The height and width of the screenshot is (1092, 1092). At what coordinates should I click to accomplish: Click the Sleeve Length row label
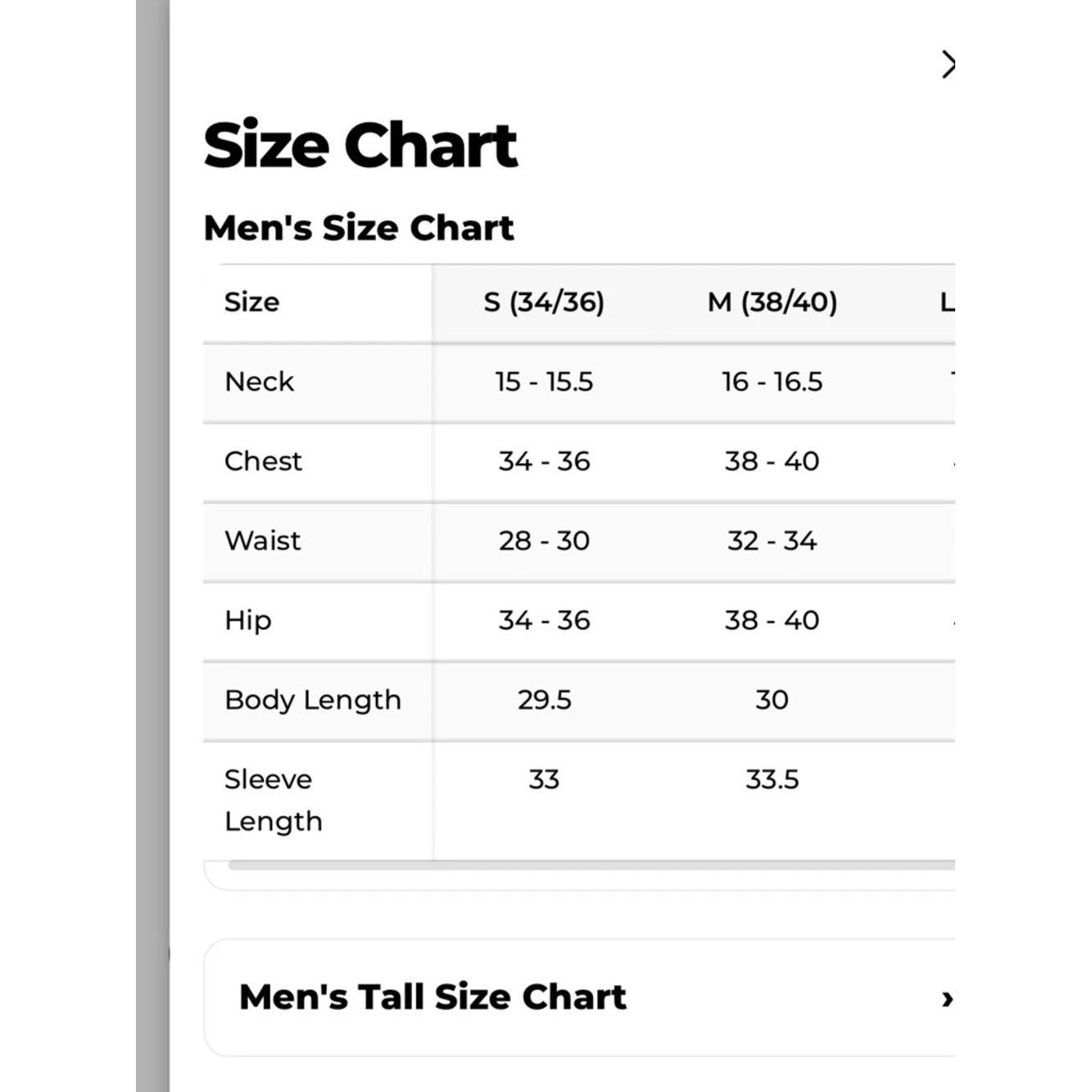[273, 800]
